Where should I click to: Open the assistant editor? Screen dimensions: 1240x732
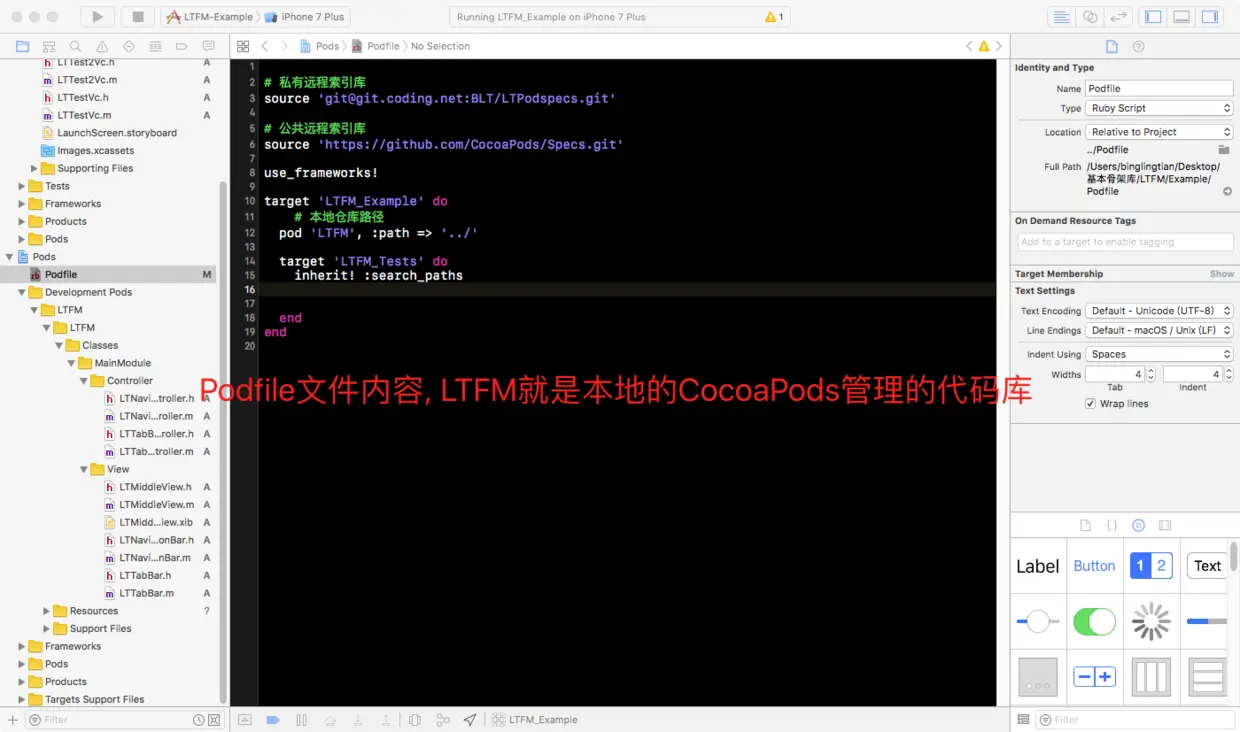click(x=1090, y=17)
